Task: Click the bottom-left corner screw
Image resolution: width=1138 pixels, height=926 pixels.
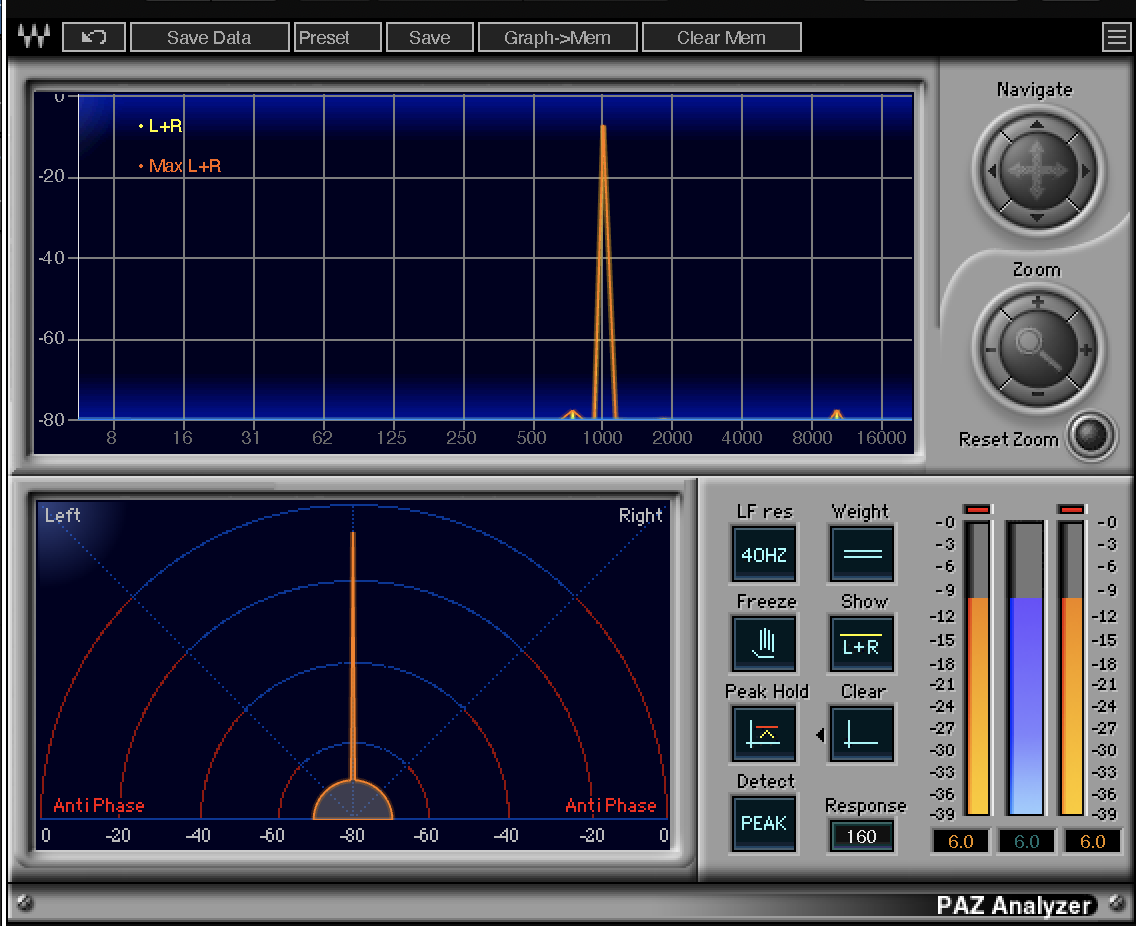Action: click(x=25, y=903)
